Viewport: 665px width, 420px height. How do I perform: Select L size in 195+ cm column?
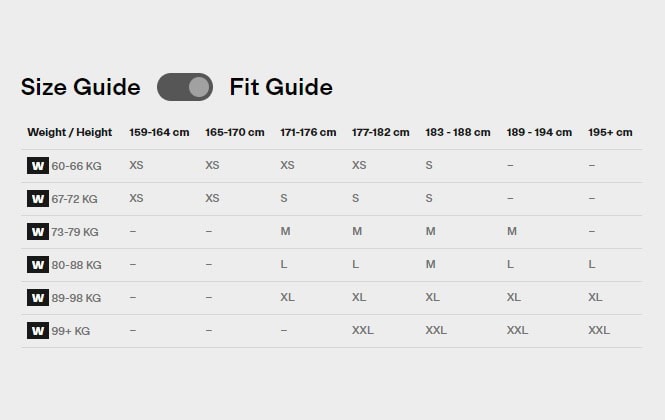592,264
